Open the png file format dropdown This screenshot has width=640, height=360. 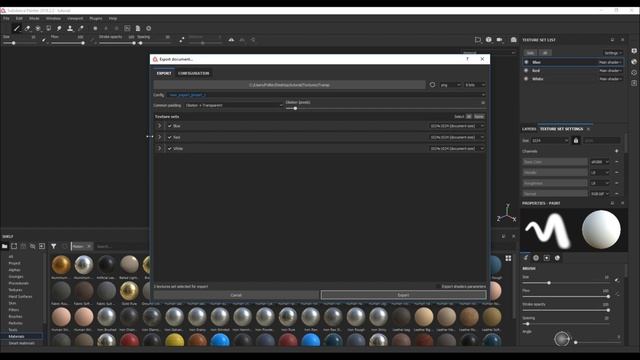(450, 85)
